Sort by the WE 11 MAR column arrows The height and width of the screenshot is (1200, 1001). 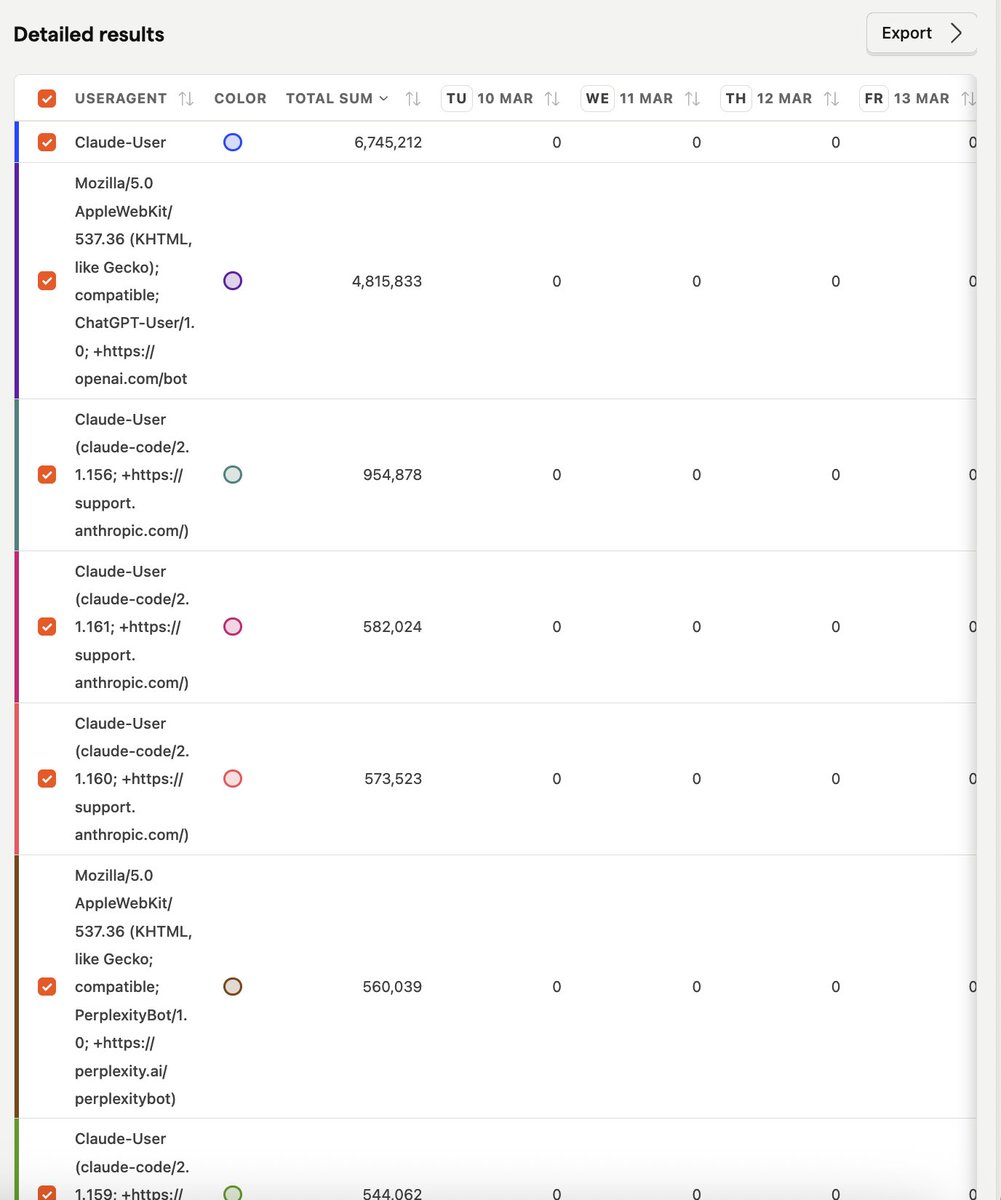pyautogui.click(x=692, y=98)
